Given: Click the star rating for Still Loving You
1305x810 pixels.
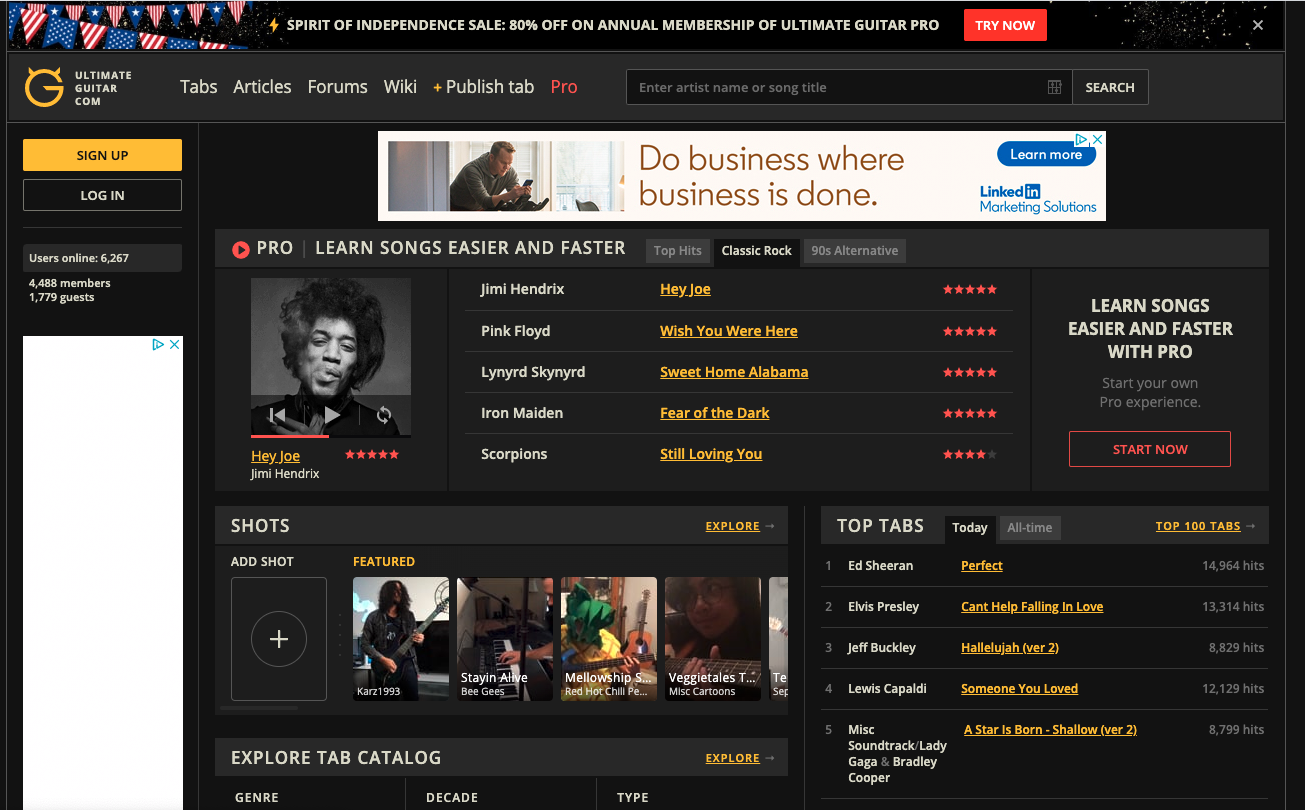Looking at the screenshot, I should click(970, 454).
